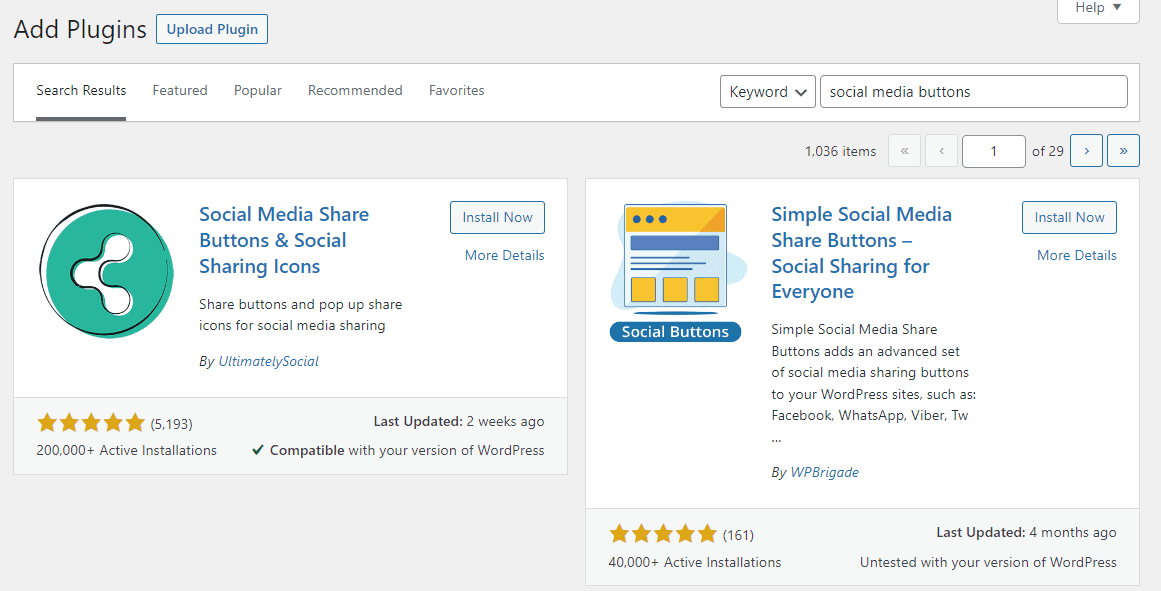Open More Details for UltimatelySocial plugin
The width and height of the screenshot is (1161, 591).
504,255
